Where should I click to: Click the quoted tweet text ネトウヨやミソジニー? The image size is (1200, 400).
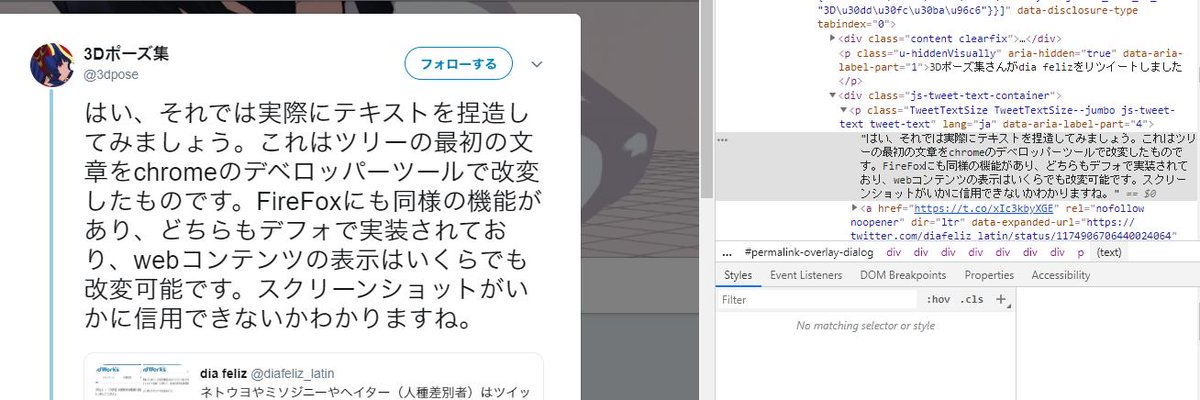(365, 392)
